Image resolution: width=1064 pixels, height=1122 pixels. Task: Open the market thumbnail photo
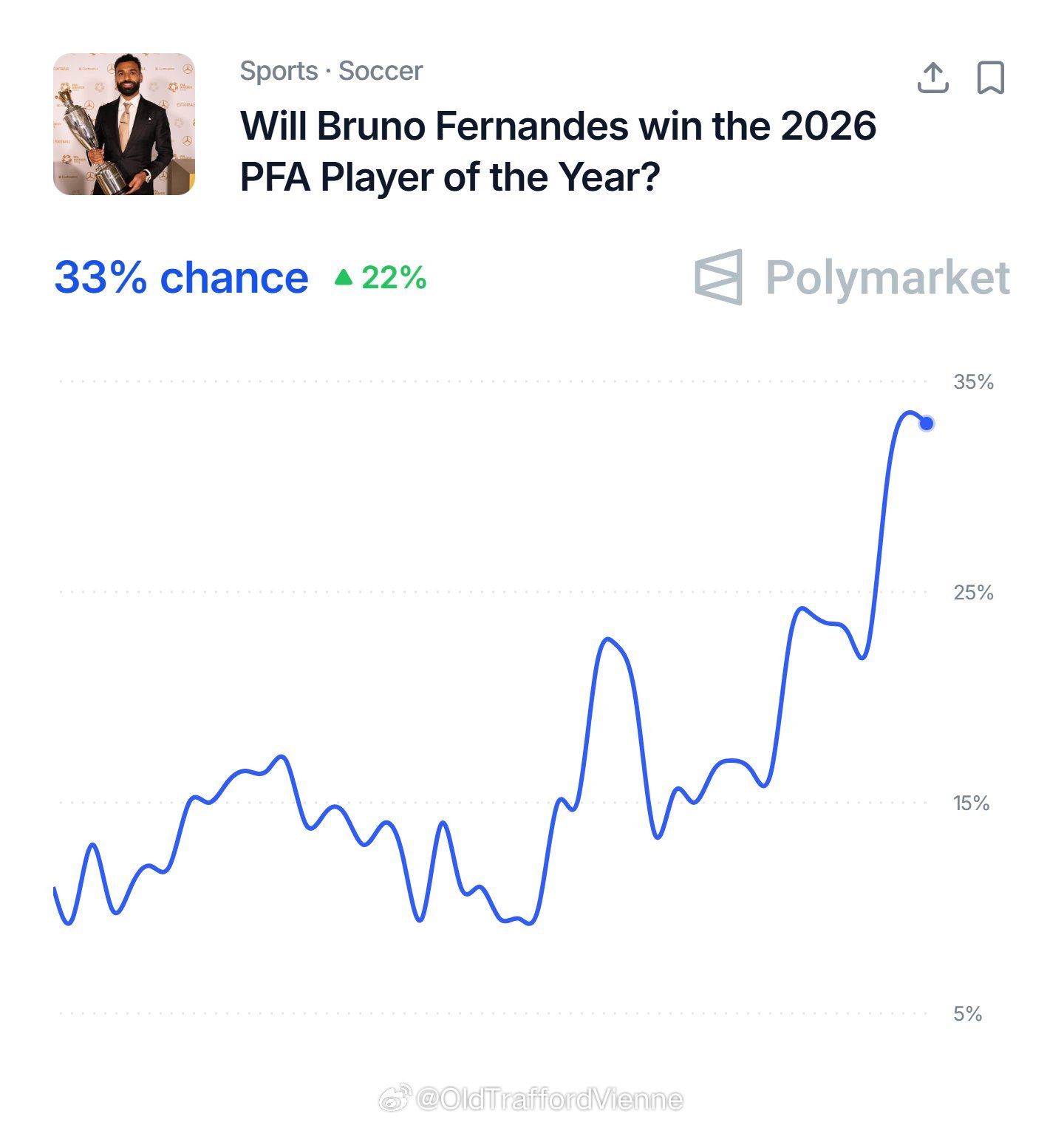[x=124, y=124]
